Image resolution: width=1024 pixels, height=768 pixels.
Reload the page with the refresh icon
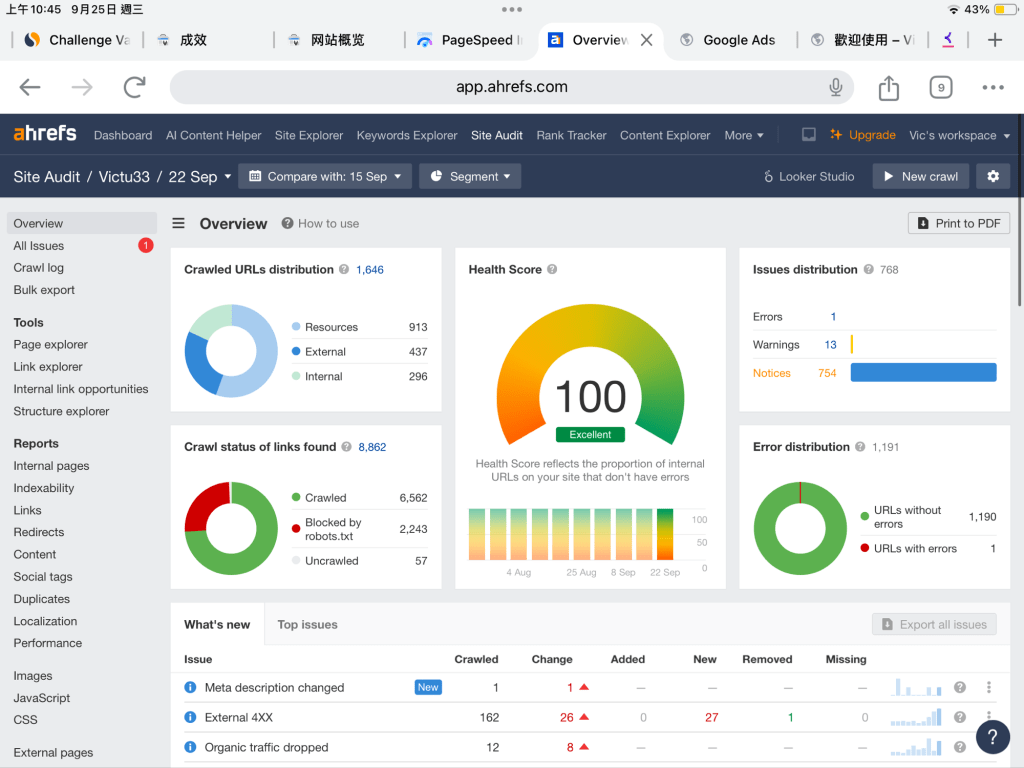[x=134, y=88]
